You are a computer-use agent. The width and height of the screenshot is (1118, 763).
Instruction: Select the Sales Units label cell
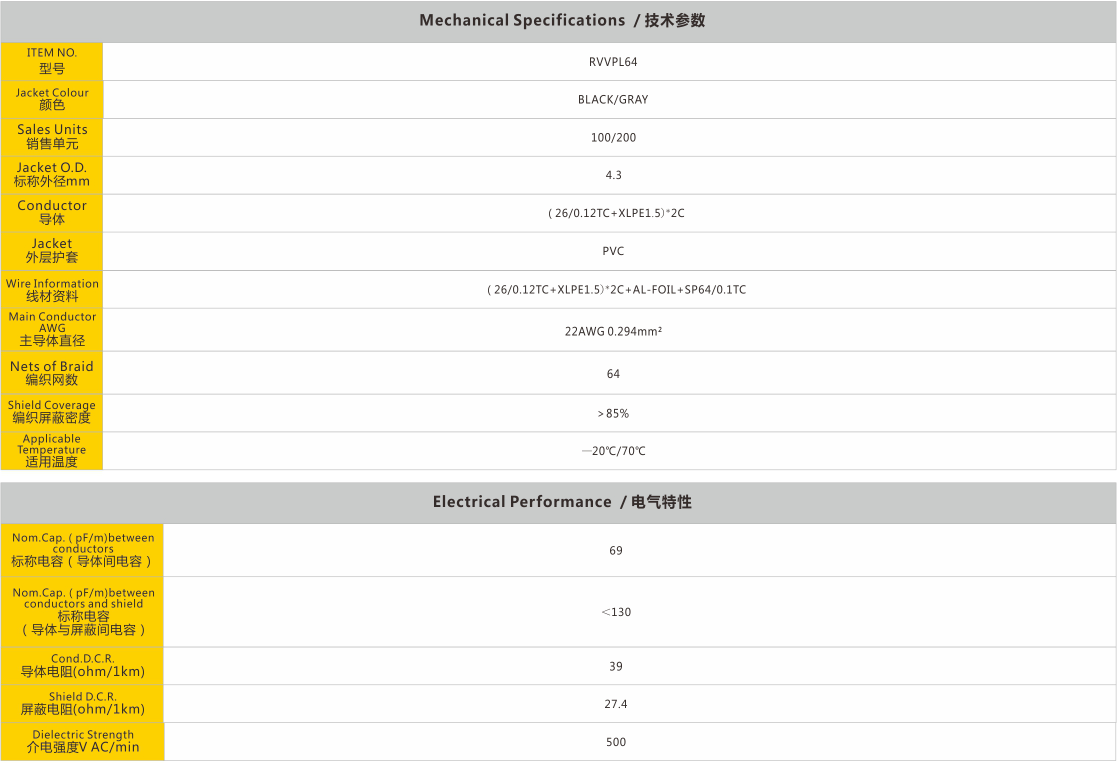click(x=52, y=137)
